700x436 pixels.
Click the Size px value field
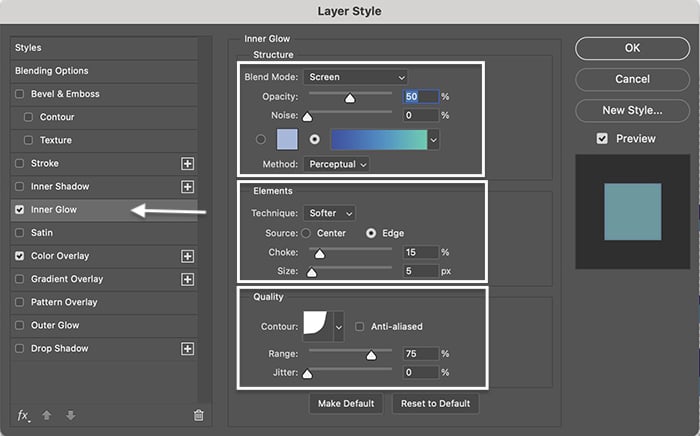[421, 271]
